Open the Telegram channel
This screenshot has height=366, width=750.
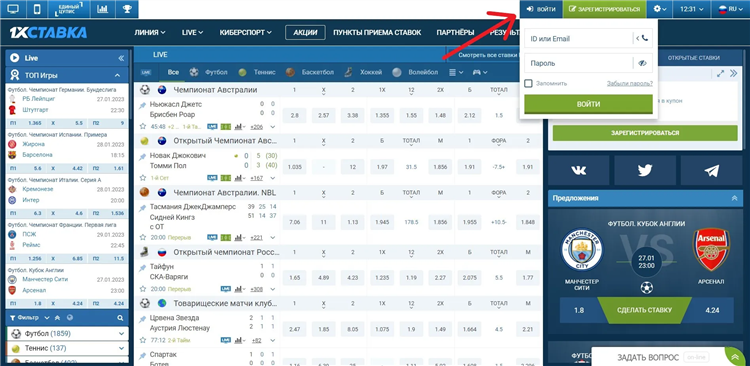[x=711, y=170]
